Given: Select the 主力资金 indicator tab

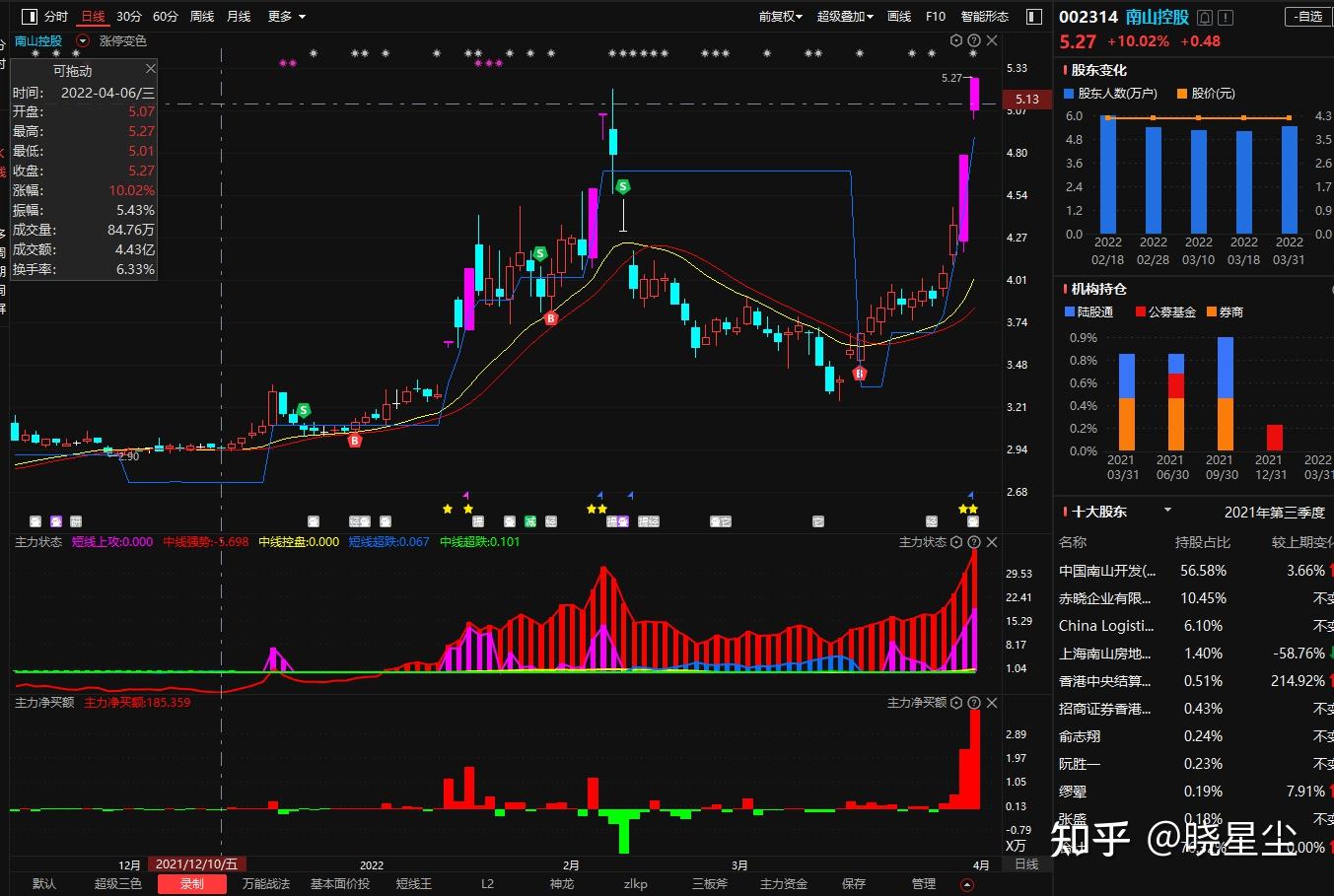Looking at the screenshot, I should [x=784, y=884].
